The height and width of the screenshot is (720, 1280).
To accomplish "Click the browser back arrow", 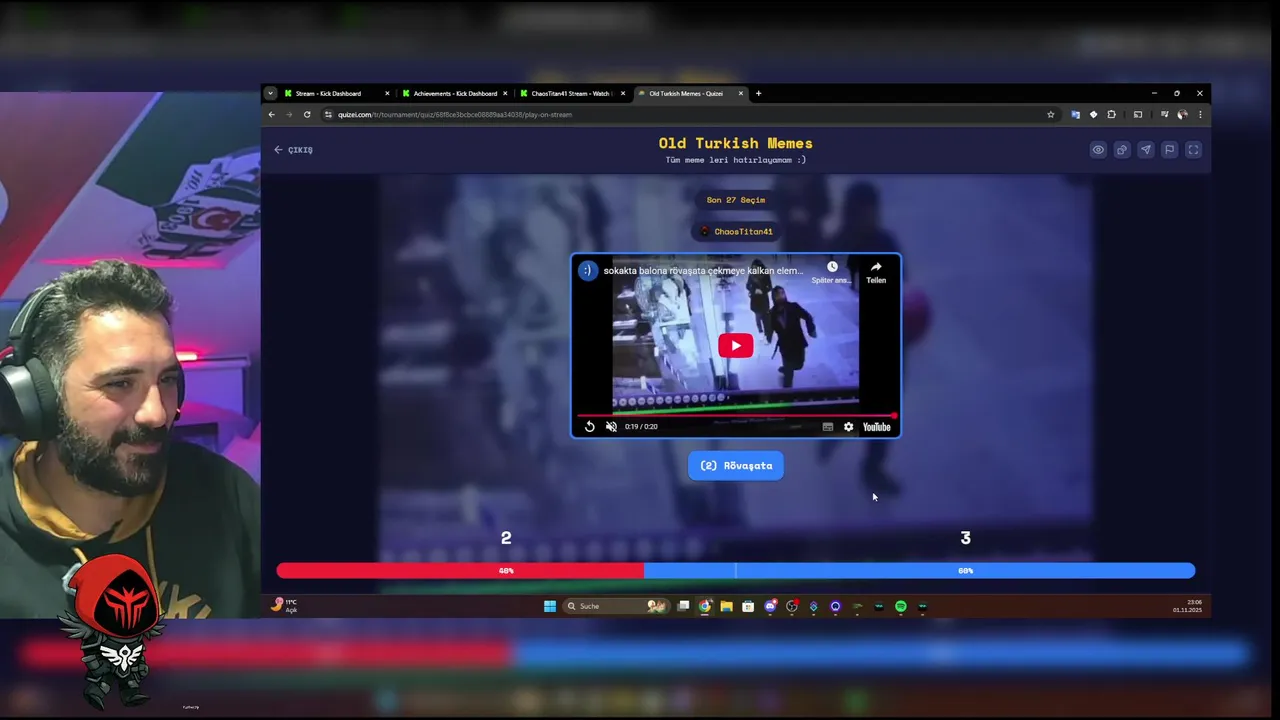I will (271, 115).
